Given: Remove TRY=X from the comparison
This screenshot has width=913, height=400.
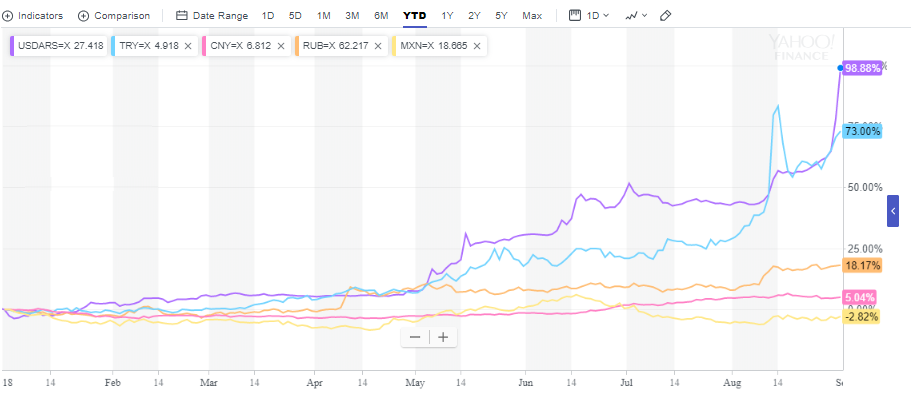Looking at the screenshot, I should (x=188, y=46).
